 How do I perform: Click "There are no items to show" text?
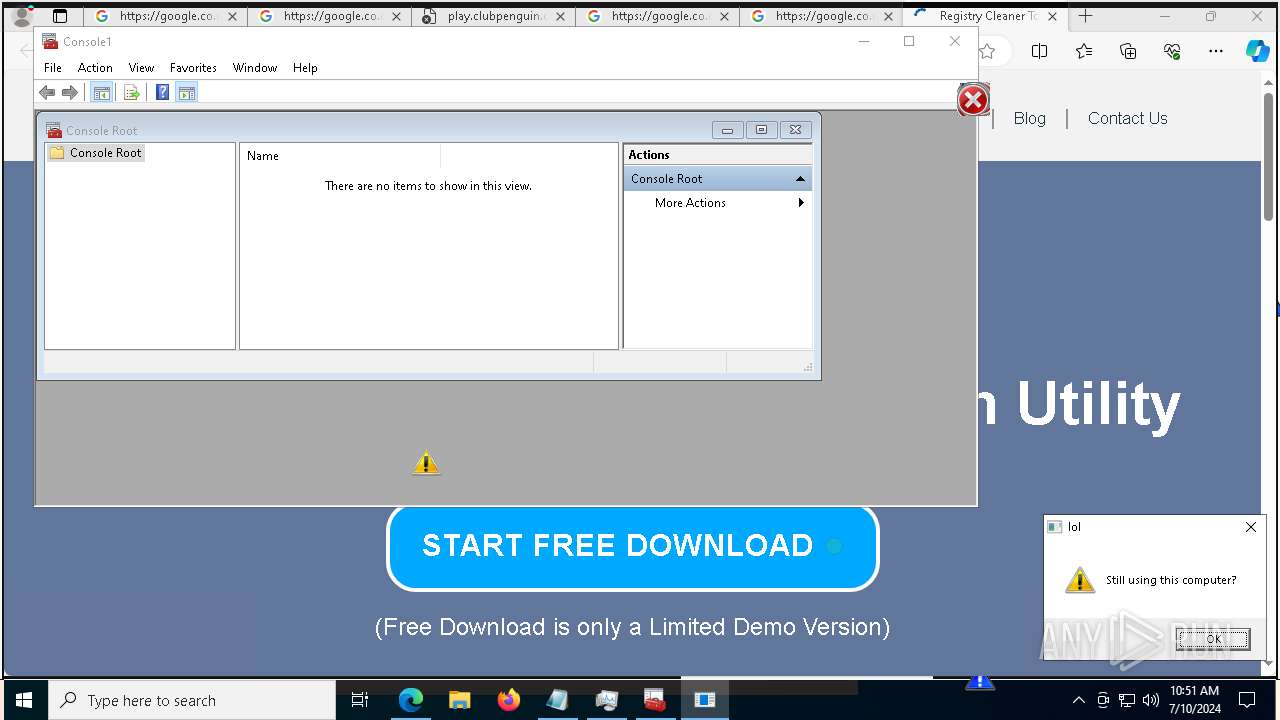tap(428, 186)
